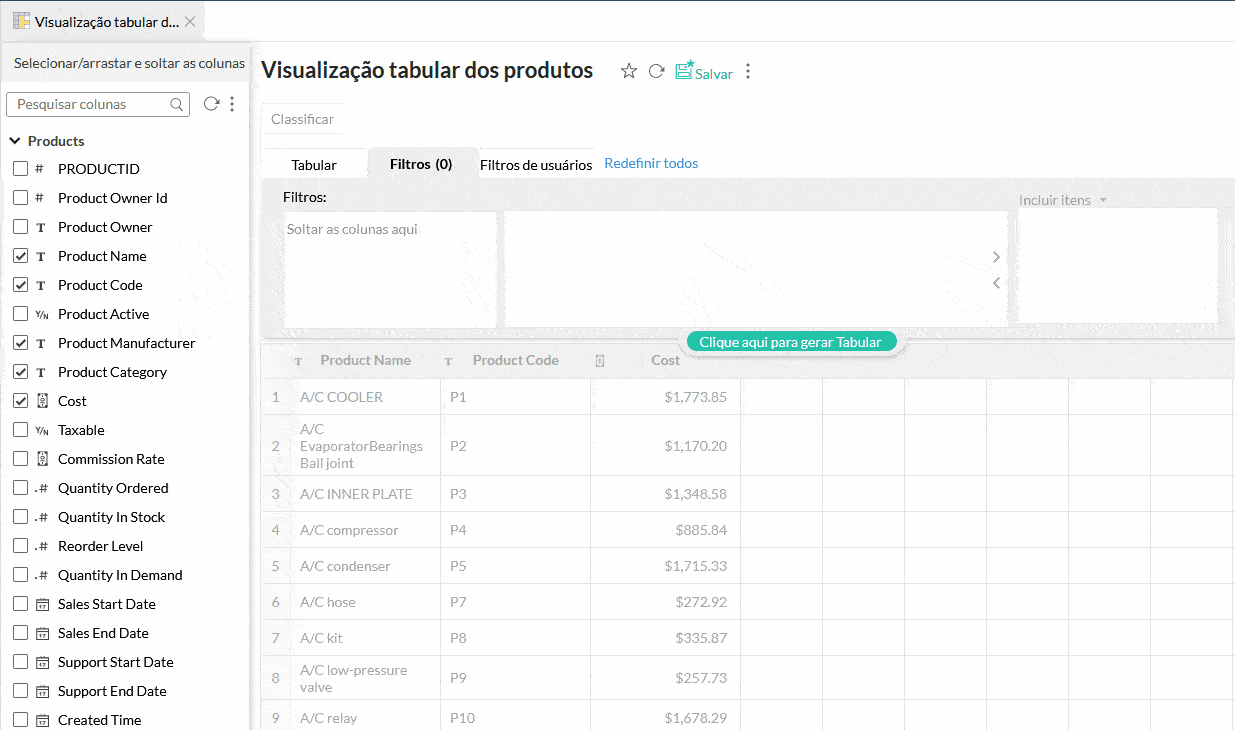The width and height of the screenshot is (1235, 730).
Task: Switch to the Tabular tab
Action: pyautogui.click(x=314, y=164)
